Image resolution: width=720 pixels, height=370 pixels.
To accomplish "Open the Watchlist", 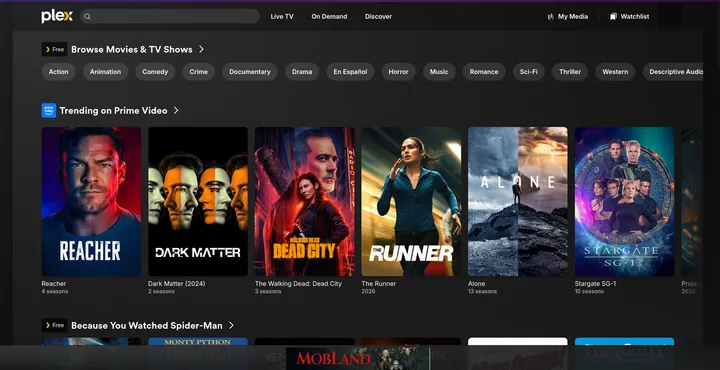I will [630, 17].
